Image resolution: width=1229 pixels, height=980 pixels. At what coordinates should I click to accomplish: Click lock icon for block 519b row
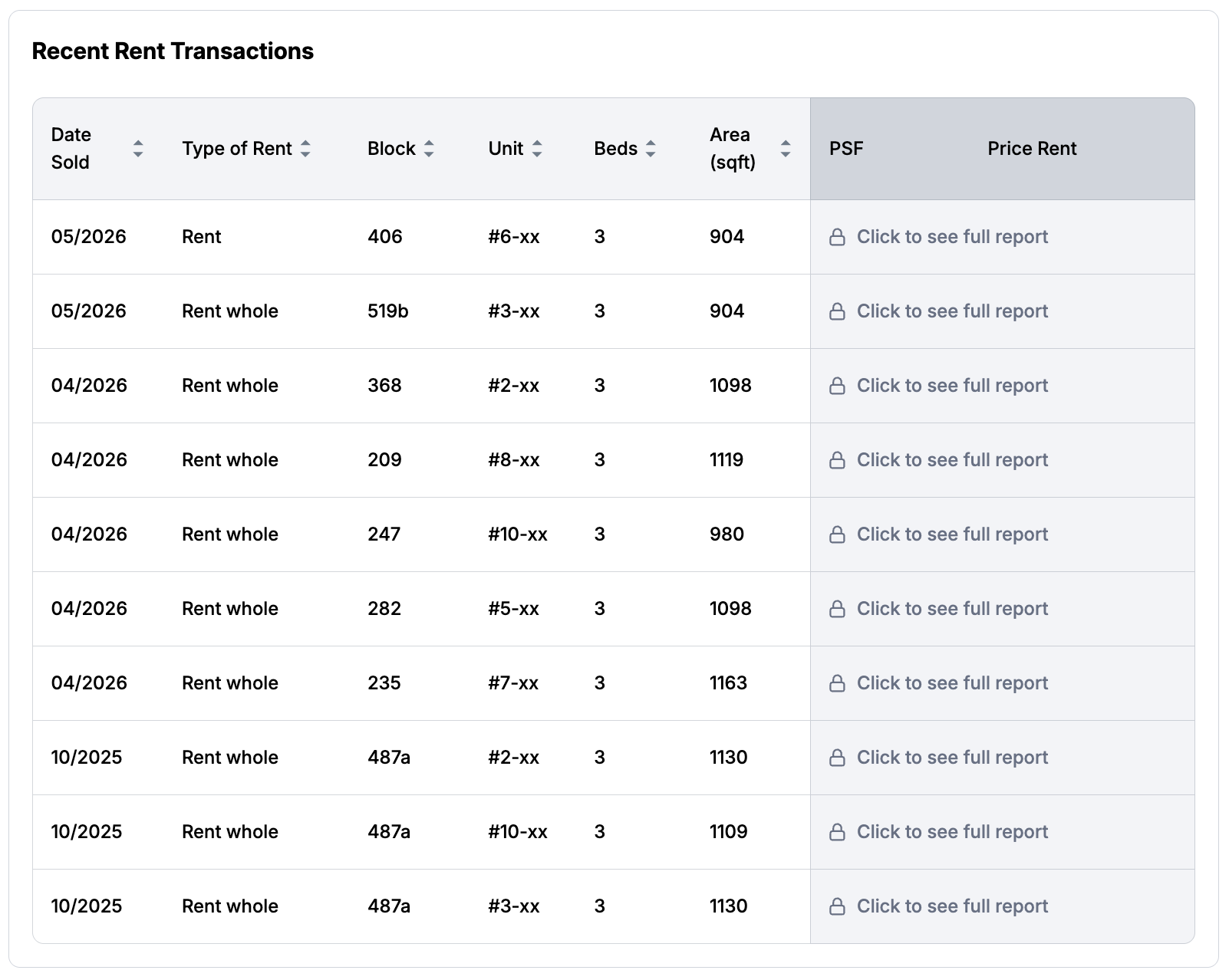click(838, 311)
